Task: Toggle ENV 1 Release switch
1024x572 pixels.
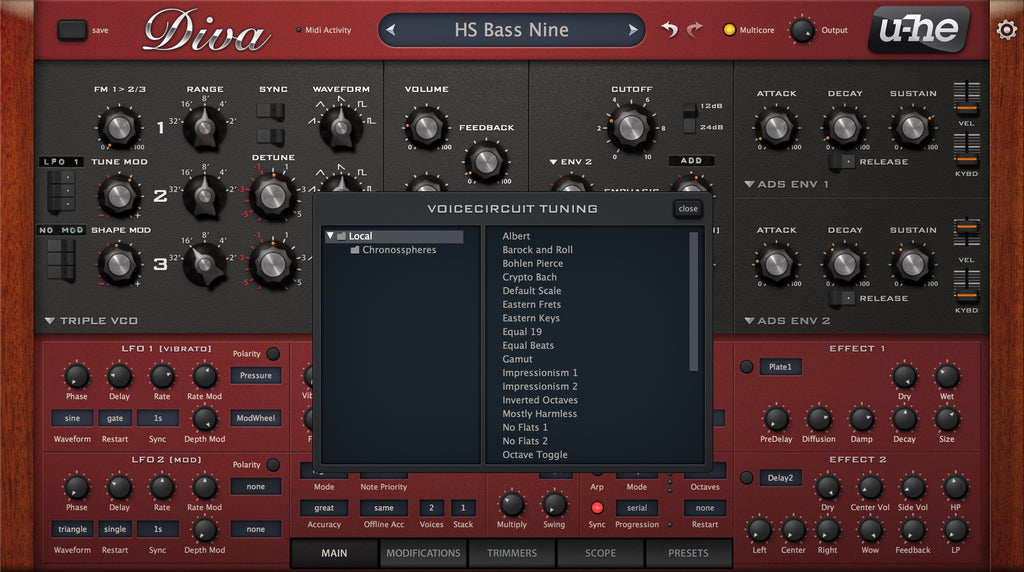Action: pyautogui.click(x=841, y=161)
